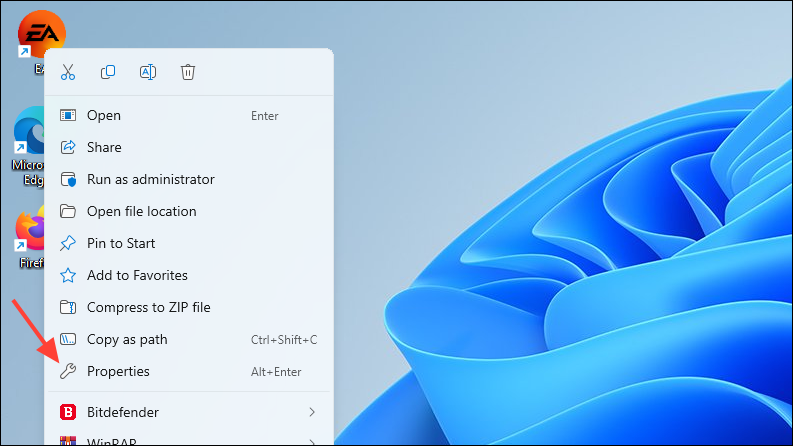The image size is (793, 446).
Task: Select Run as administrator
Action: coord(189,179)
